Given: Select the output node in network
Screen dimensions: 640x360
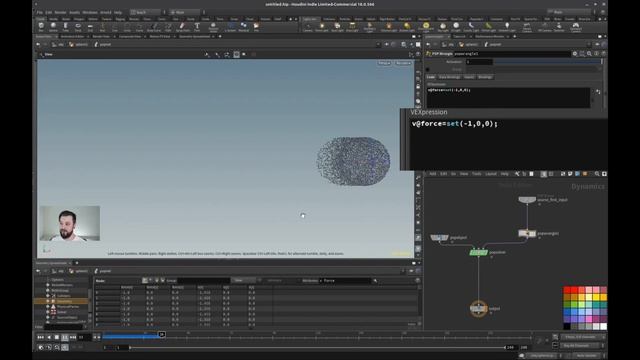Looking at the screenshot, I should [x=478, y=309].
